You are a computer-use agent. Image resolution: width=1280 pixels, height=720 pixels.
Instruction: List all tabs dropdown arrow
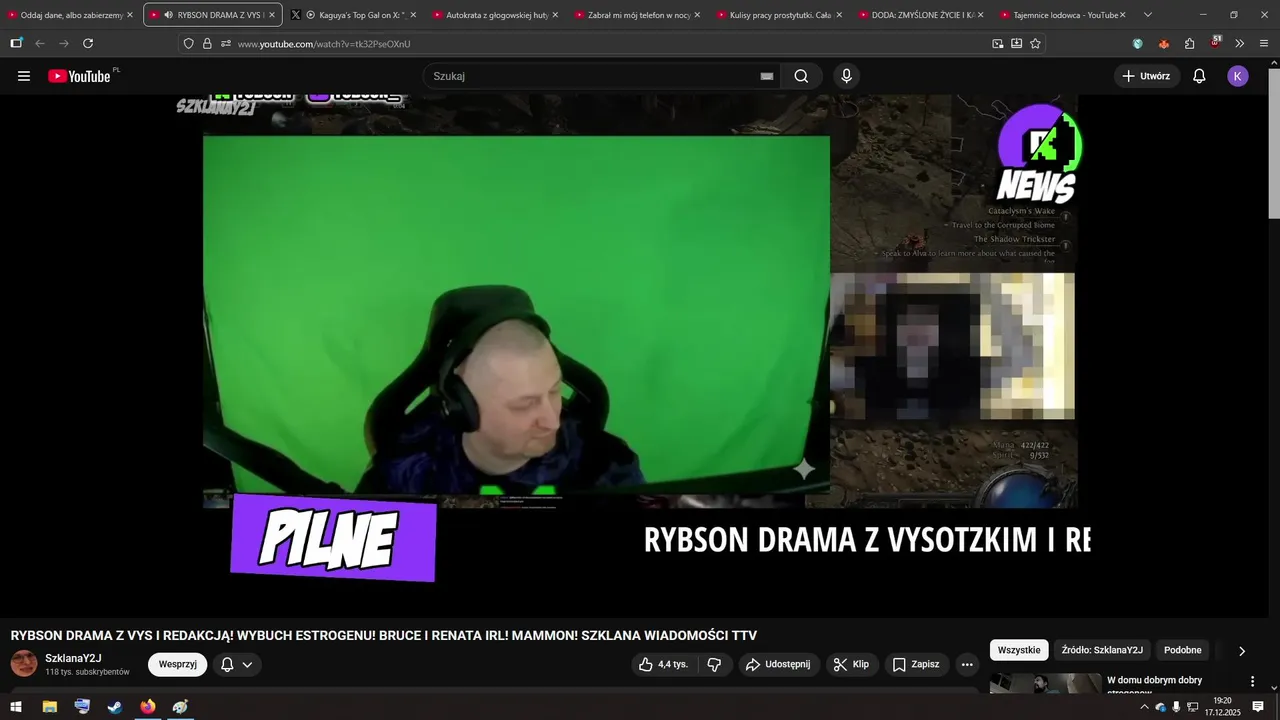click(1148, 15)
